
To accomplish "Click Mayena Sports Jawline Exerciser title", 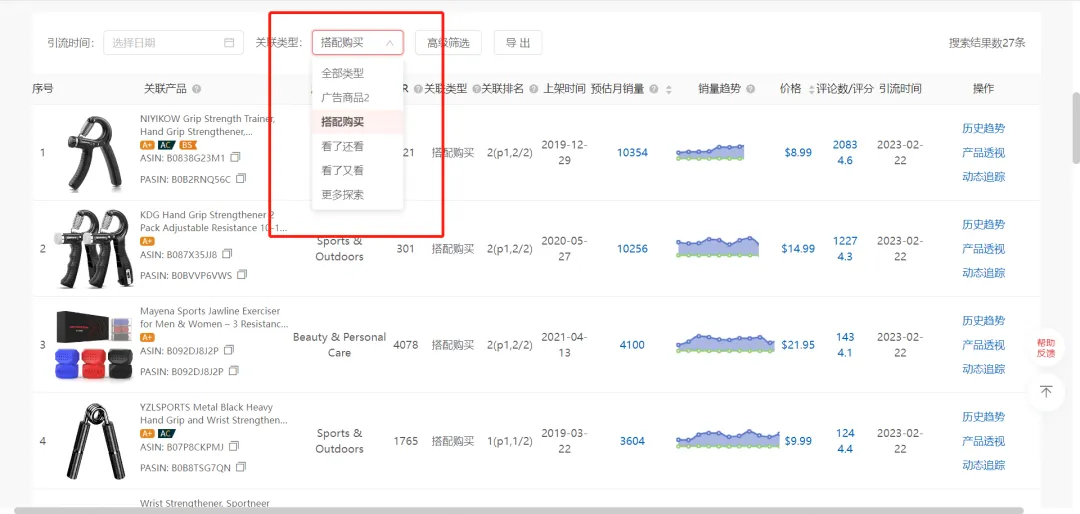I will 214,317.
